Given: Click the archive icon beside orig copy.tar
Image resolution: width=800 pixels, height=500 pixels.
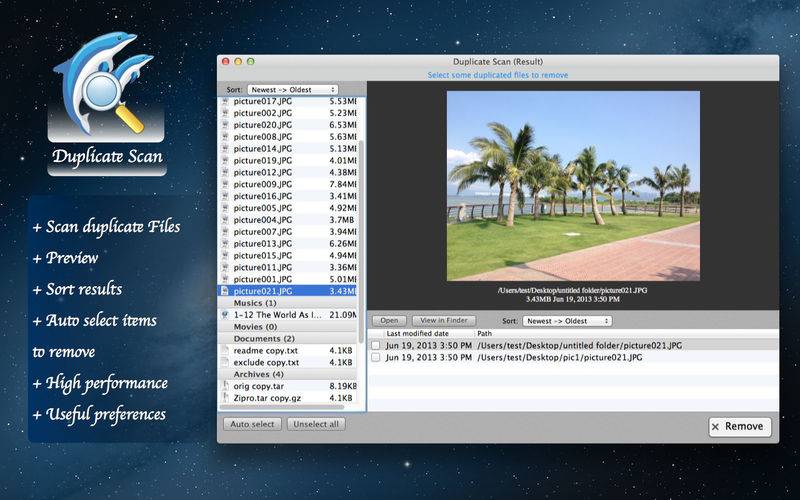Looking at the screenshot, I should click(226, 385).
